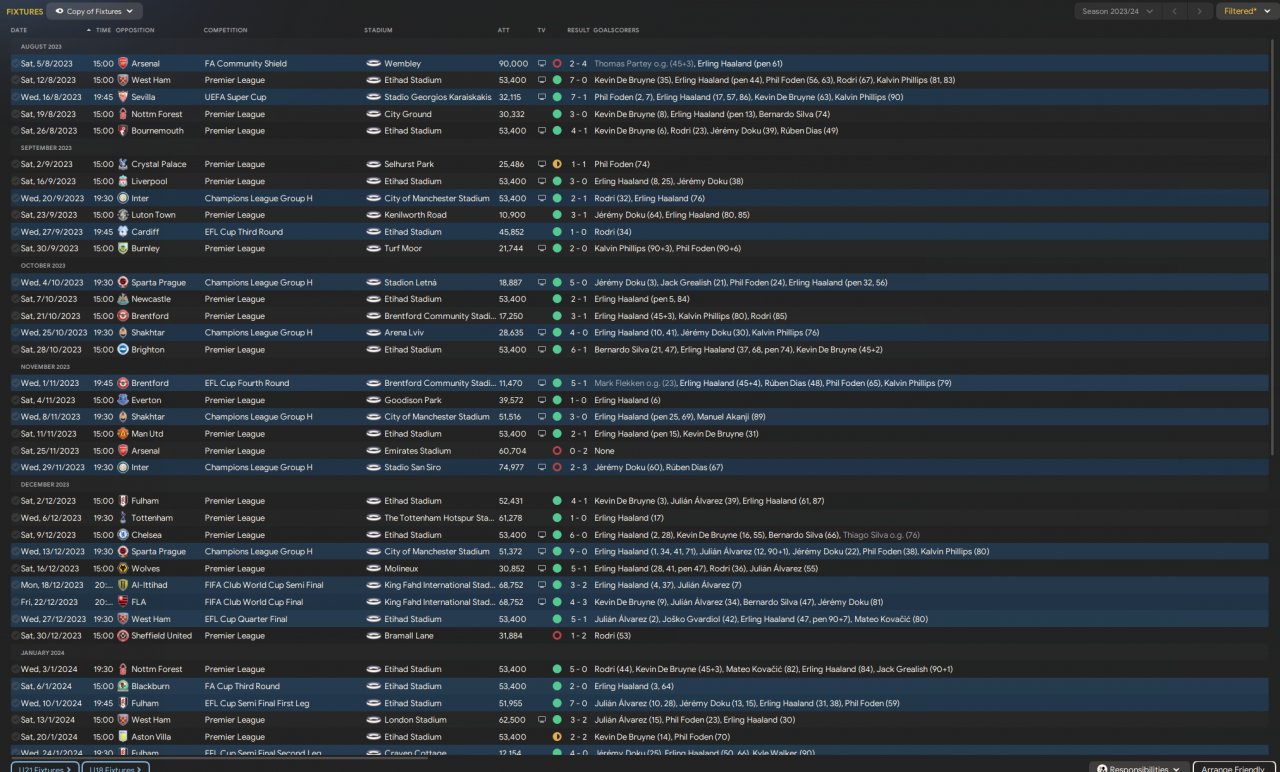Sort by the Competition column header

pyautogui.click(x=225, y=30)
